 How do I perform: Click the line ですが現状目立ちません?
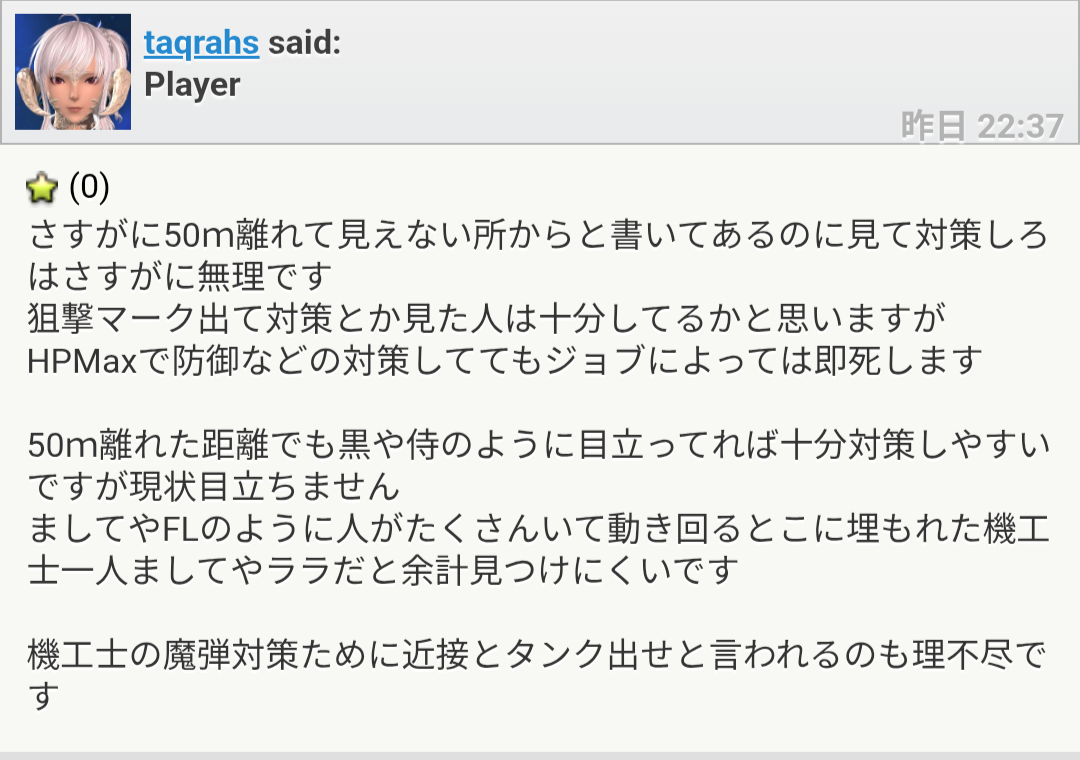pyautogui.click(x=214, y=486)
